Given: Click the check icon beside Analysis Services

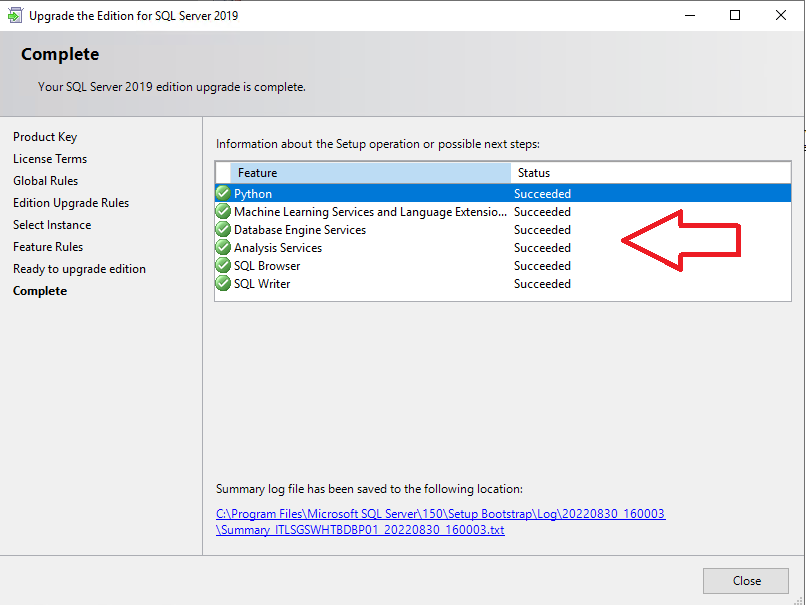Looking at the screenshot, I should pos(223,247).
